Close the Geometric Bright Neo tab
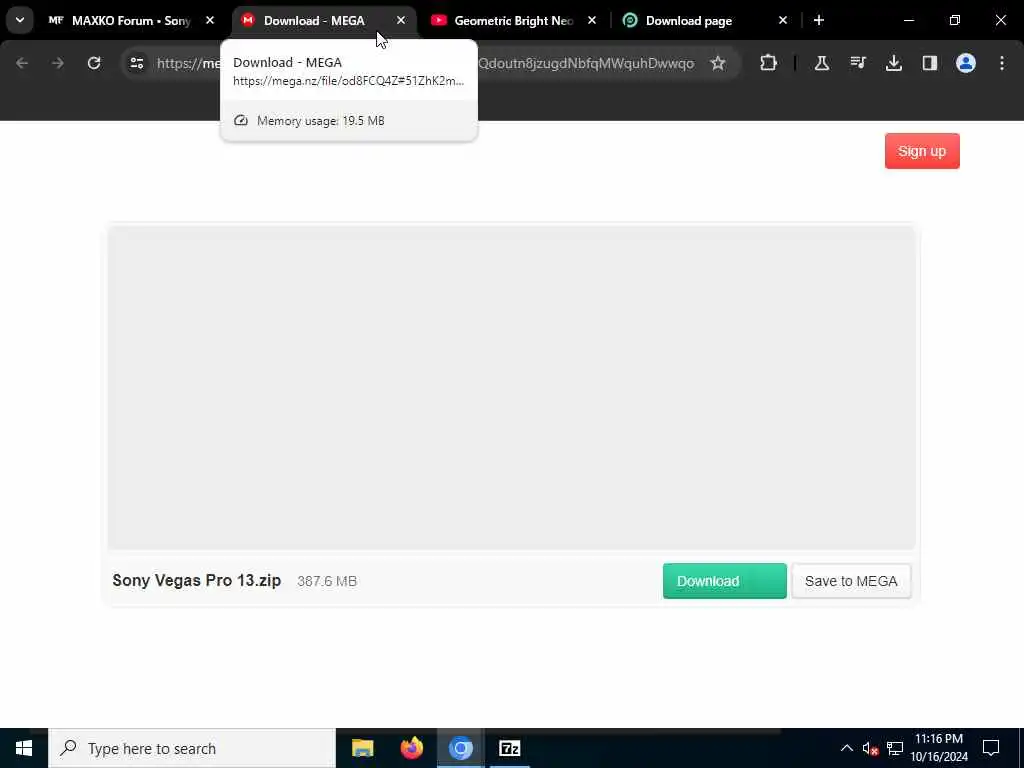Image resolution: width=1024 pixels, height=768 pixels. [x=592, y=21]
